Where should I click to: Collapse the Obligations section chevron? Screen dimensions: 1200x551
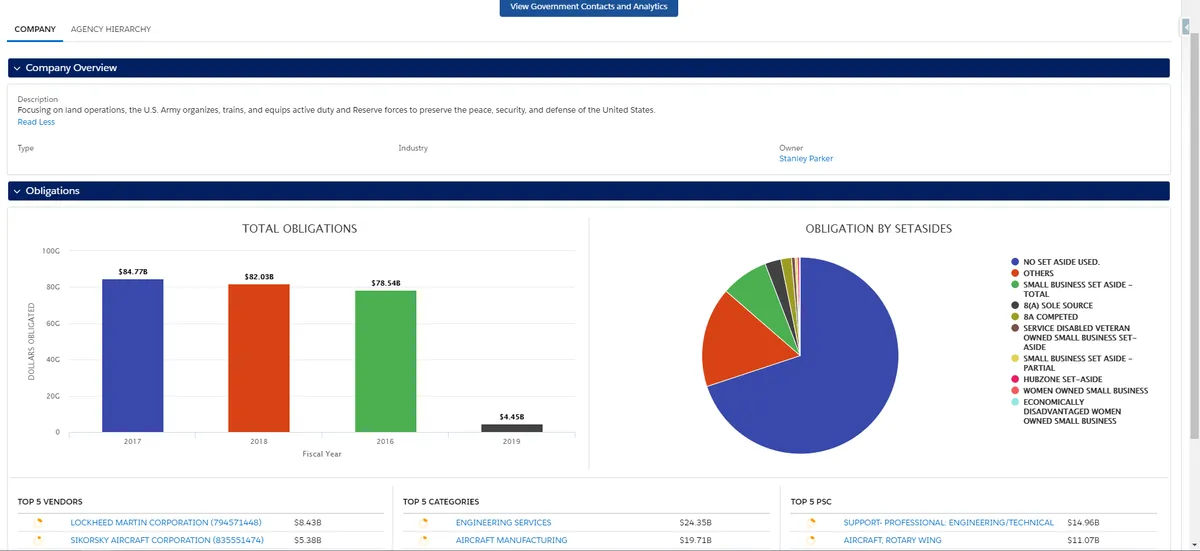17,191
